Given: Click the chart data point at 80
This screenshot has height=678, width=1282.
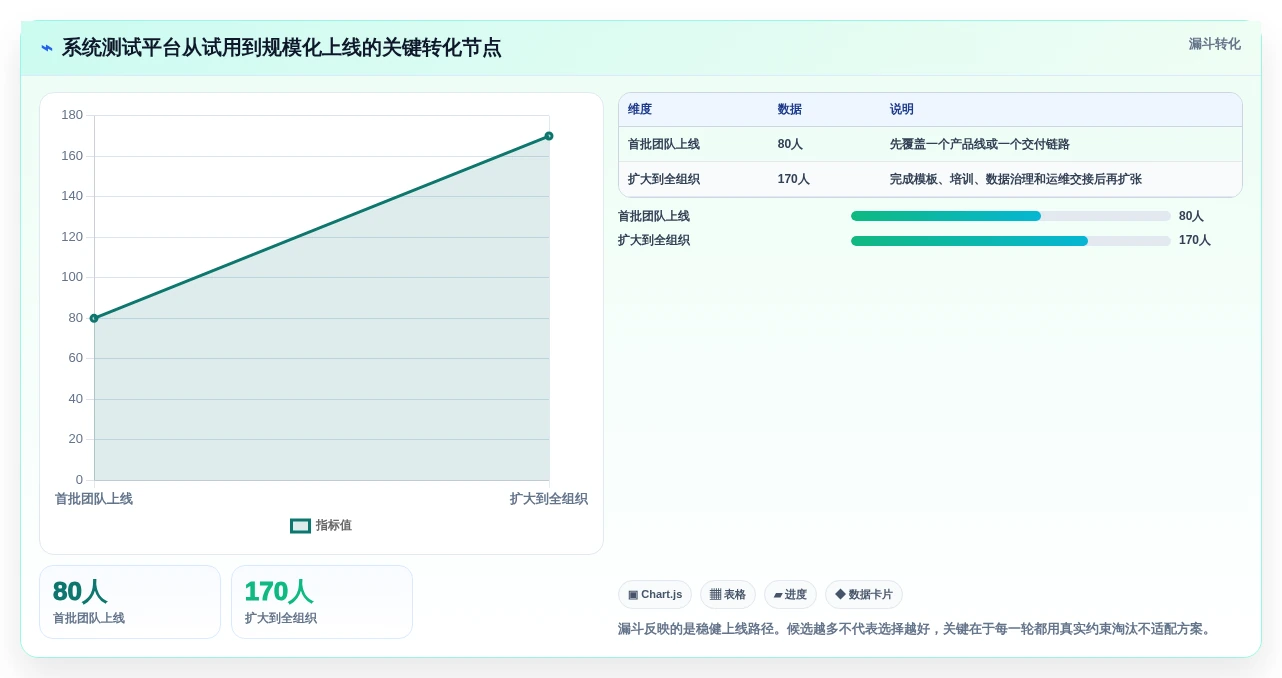Looking at the screenshot, I should (94, 318).
